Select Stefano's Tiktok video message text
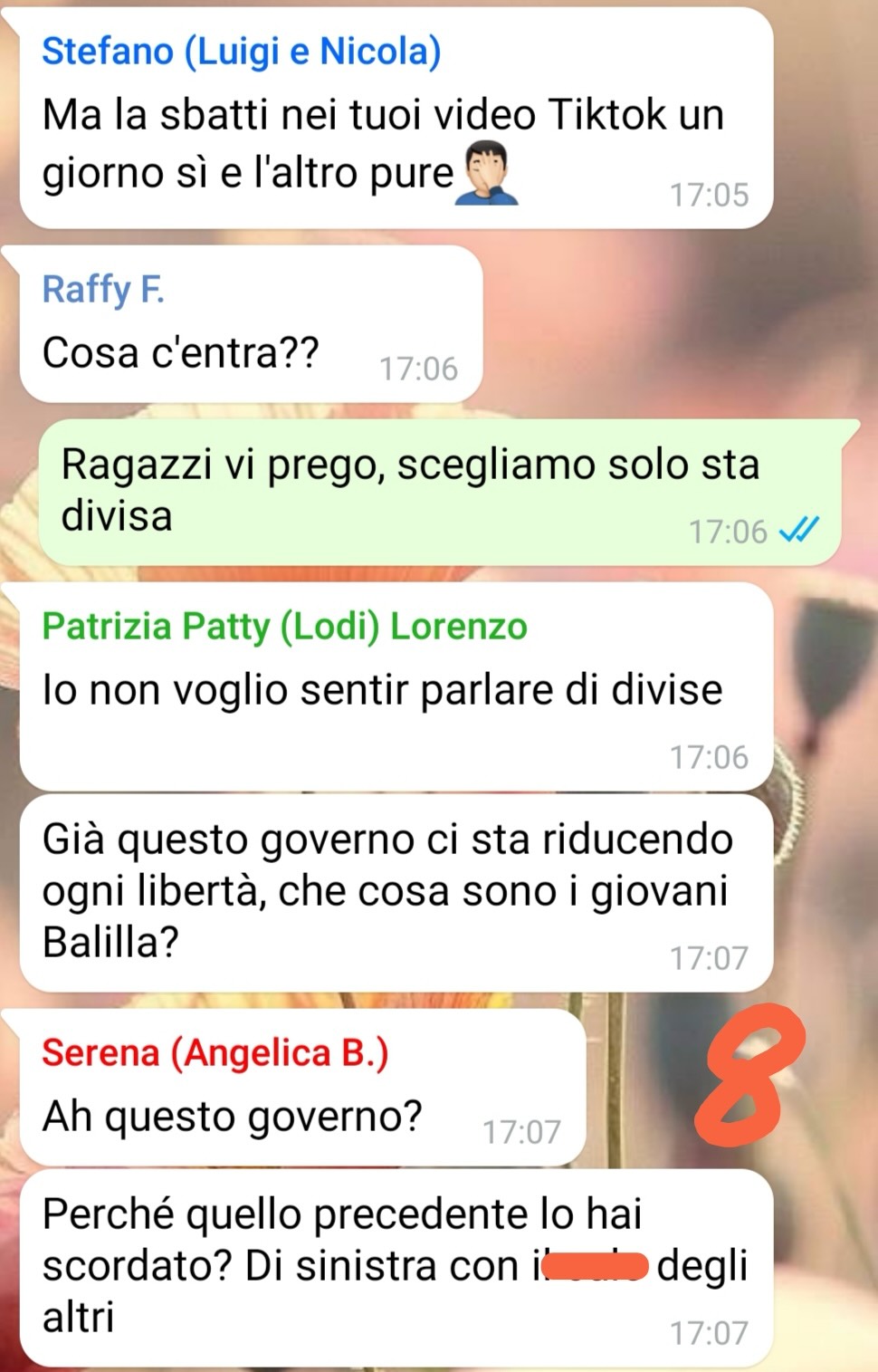This screenshot has width=878, height=1372. pyautogui.click(x=383, y=144)
